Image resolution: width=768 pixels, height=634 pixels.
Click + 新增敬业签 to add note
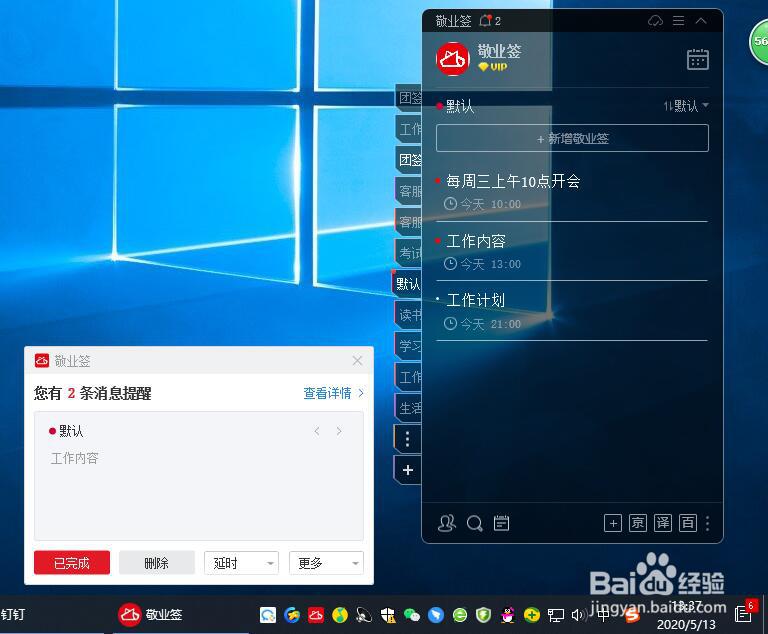click(572, 138)
